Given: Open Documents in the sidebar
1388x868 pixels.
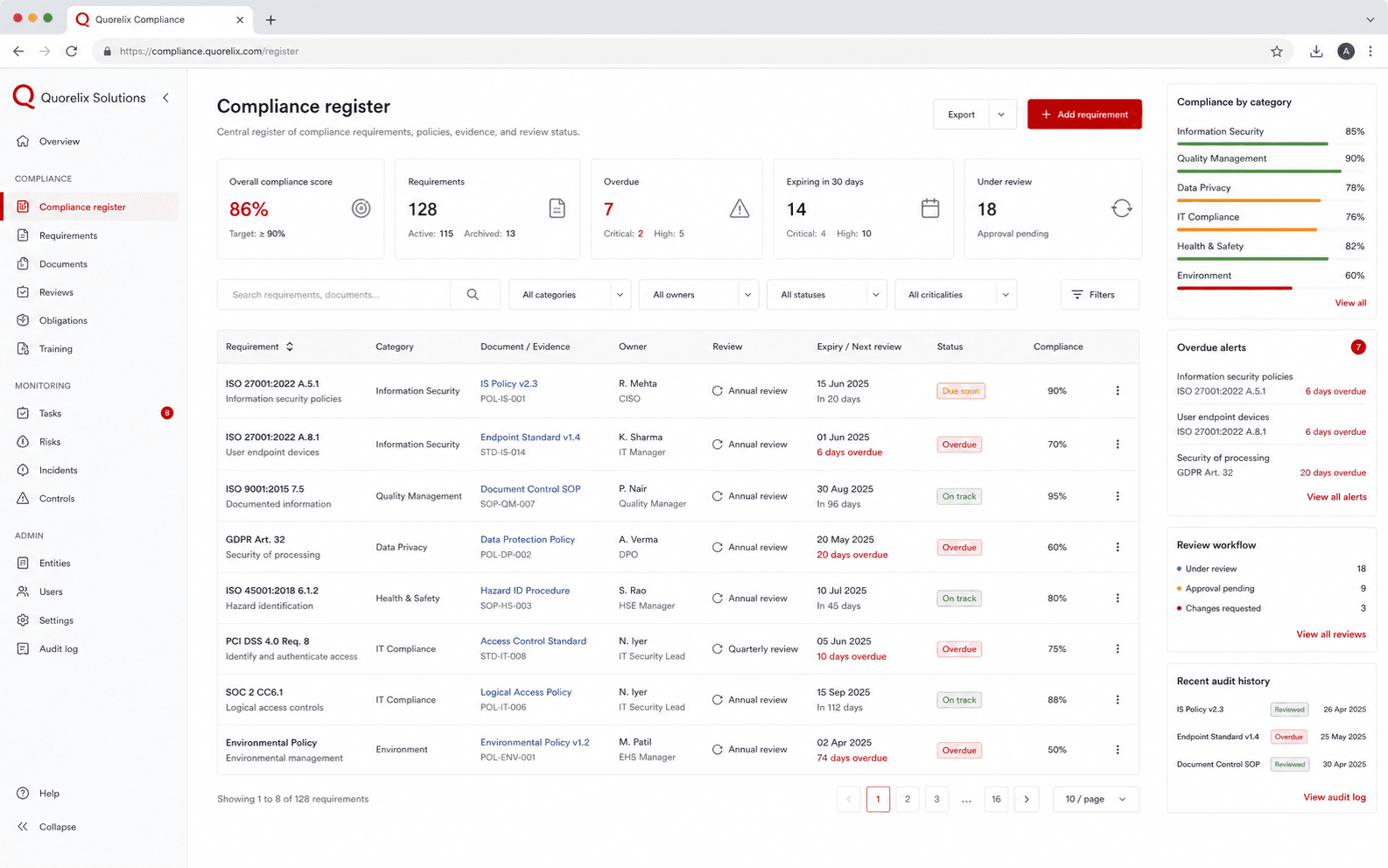Looking at the screenshot, I should click(x=63, y=264).
